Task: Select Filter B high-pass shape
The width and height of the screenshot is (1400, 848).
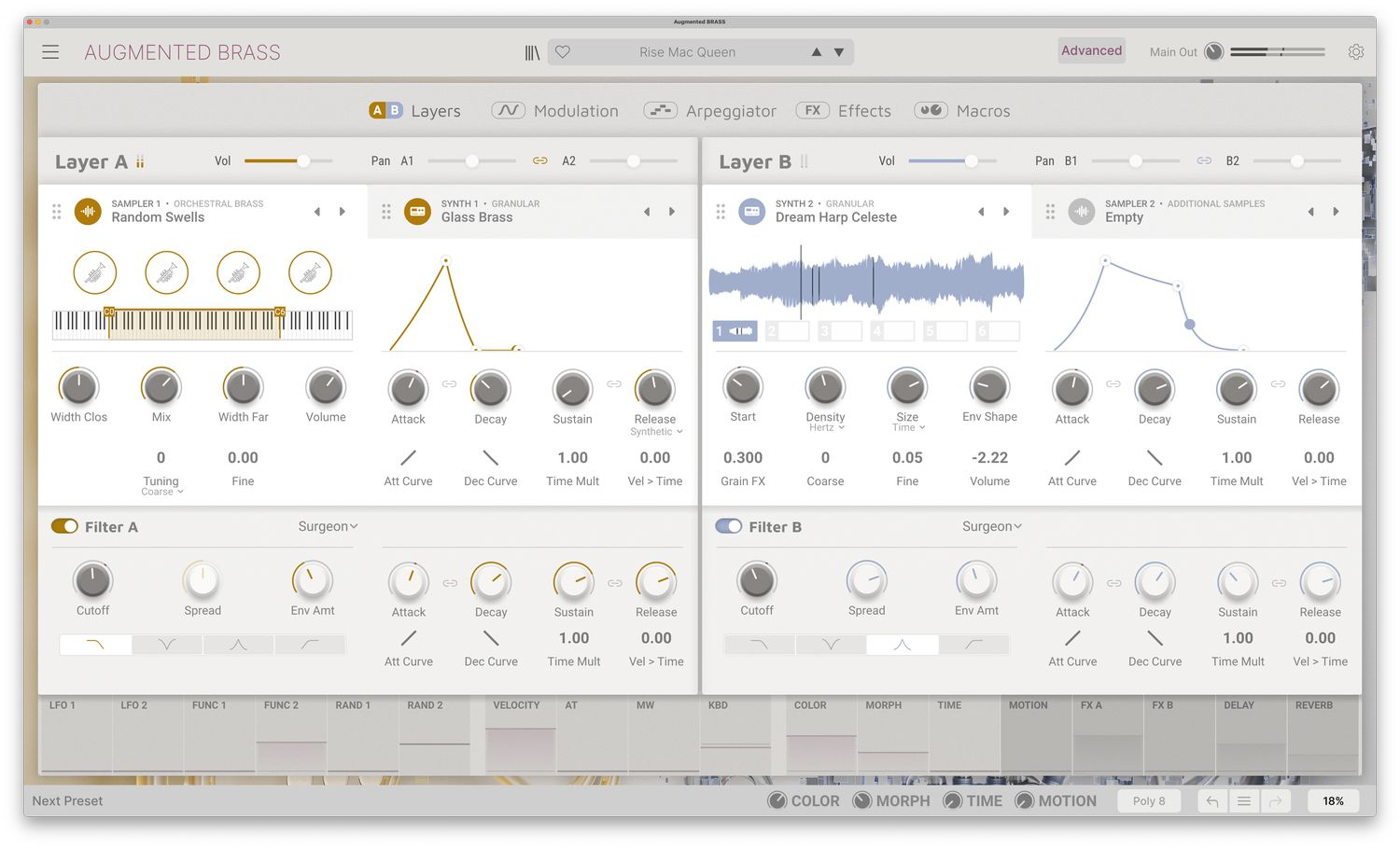Action: point(973,645)
